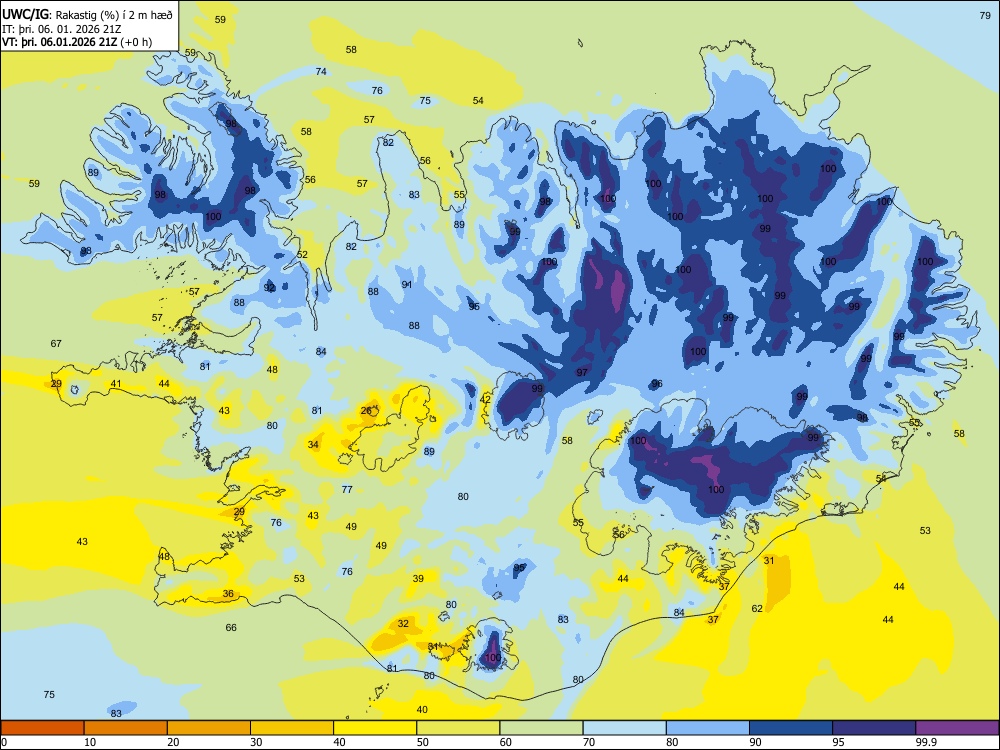Select the '26' humidity value on the map
Image resolution: width=1000 pixels, height=750 pixels.
coord(366,411)
